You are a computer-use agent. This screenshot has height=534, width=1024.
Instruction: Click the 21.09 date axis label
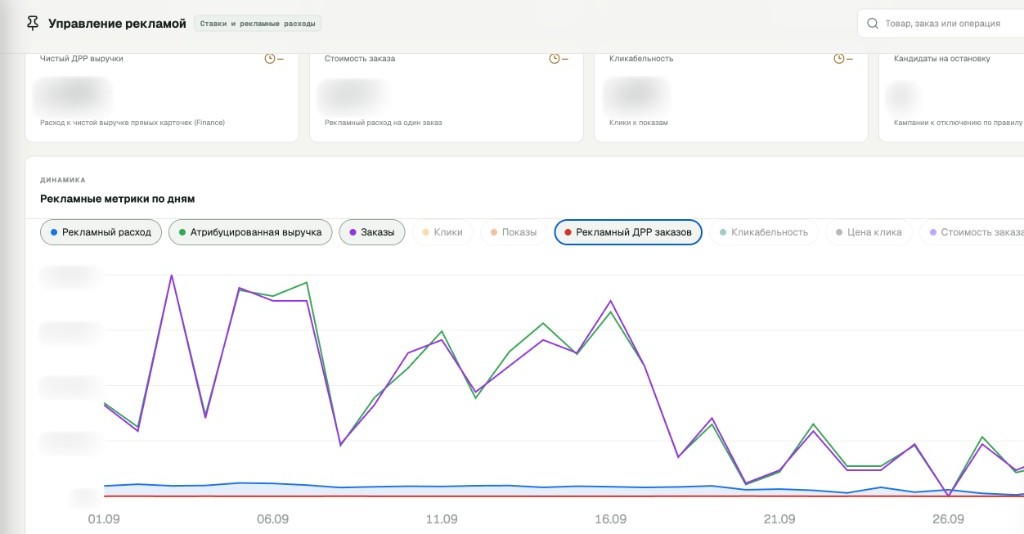779,520
